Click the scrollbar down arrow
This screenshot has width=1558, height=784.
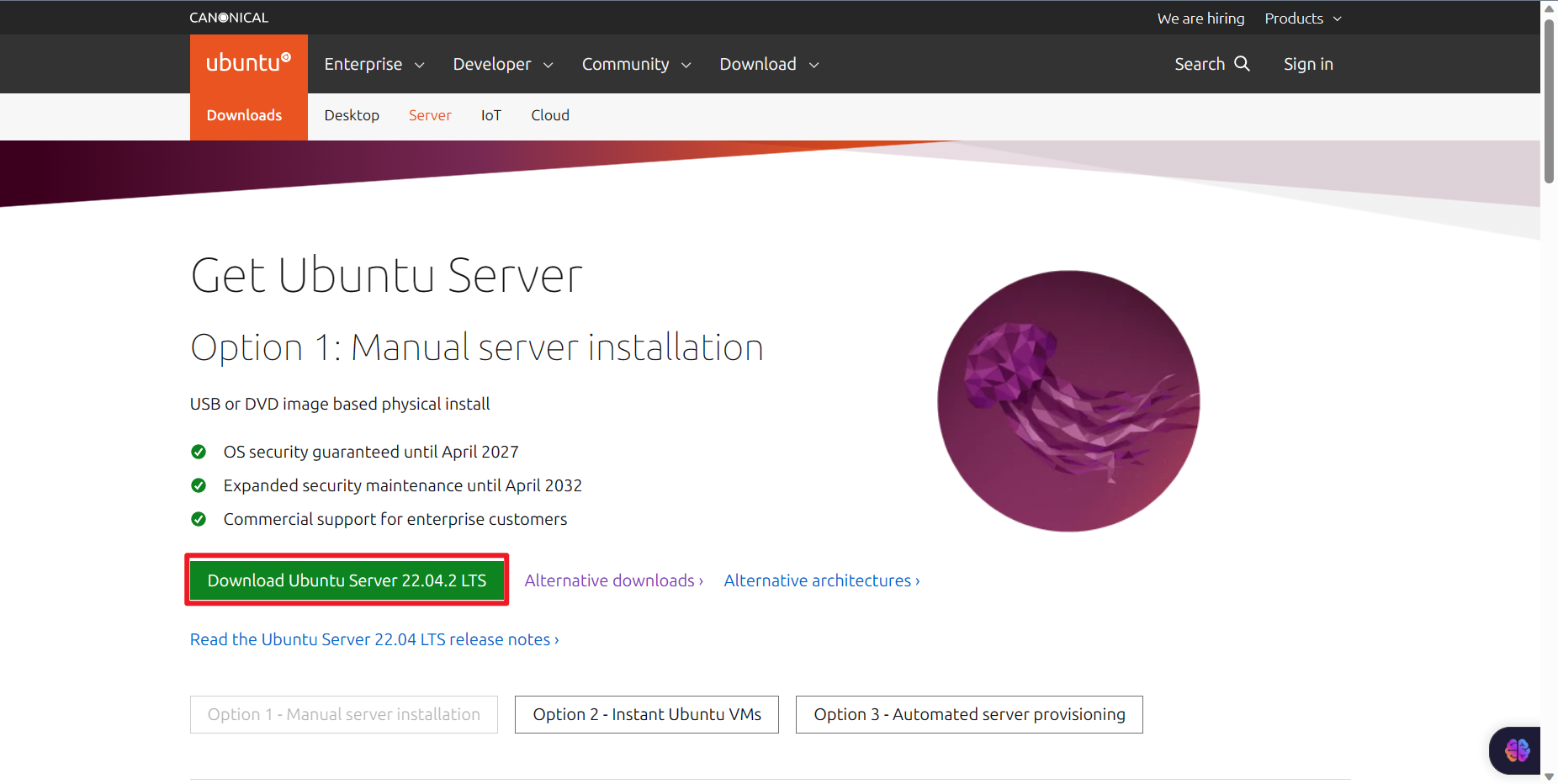[1549, 776]
